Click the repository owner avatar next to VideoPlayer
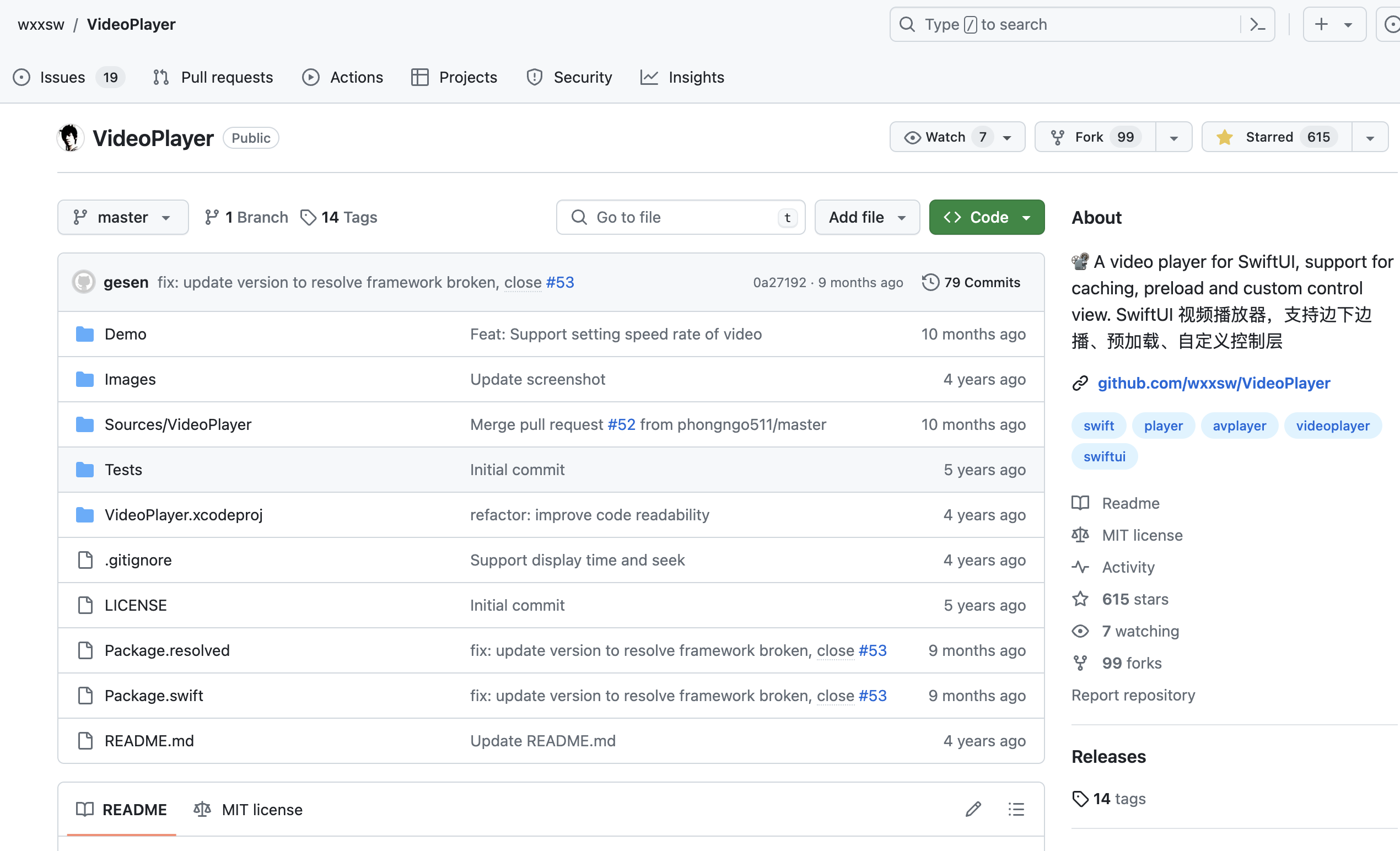1400x851 pixels. click(x=71, y=138)
